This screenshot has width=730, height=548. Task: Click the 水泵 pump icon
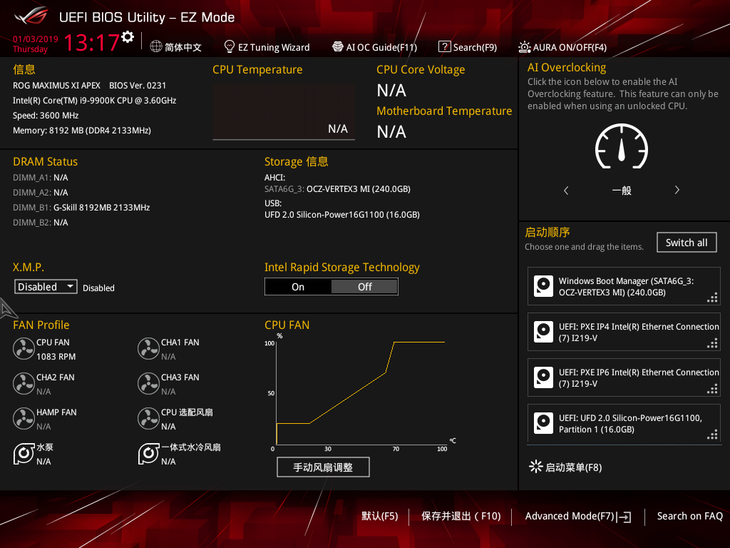23,454
